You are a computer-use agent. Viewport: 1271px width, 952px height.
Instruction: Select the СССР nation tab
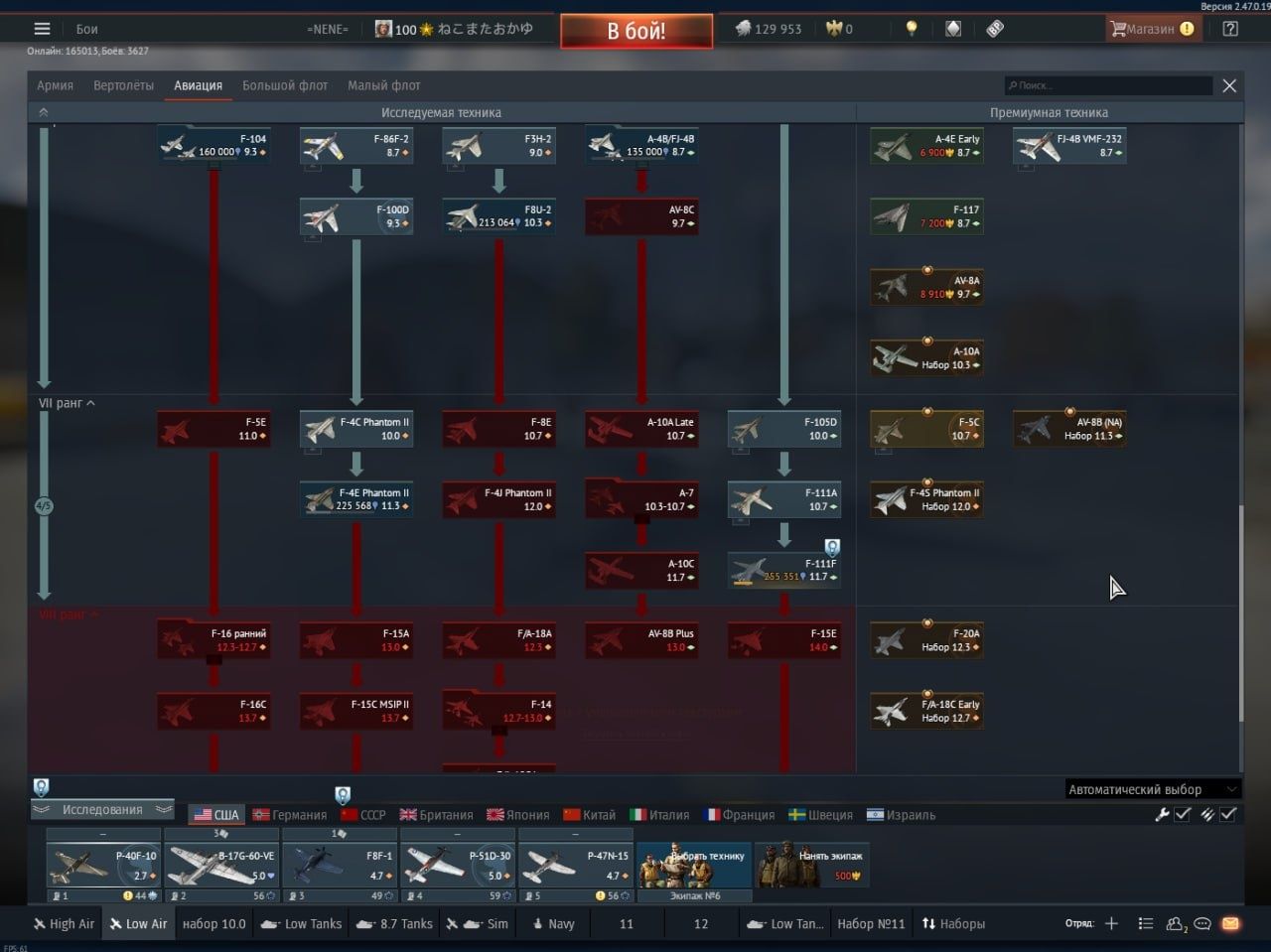[362, 815]
